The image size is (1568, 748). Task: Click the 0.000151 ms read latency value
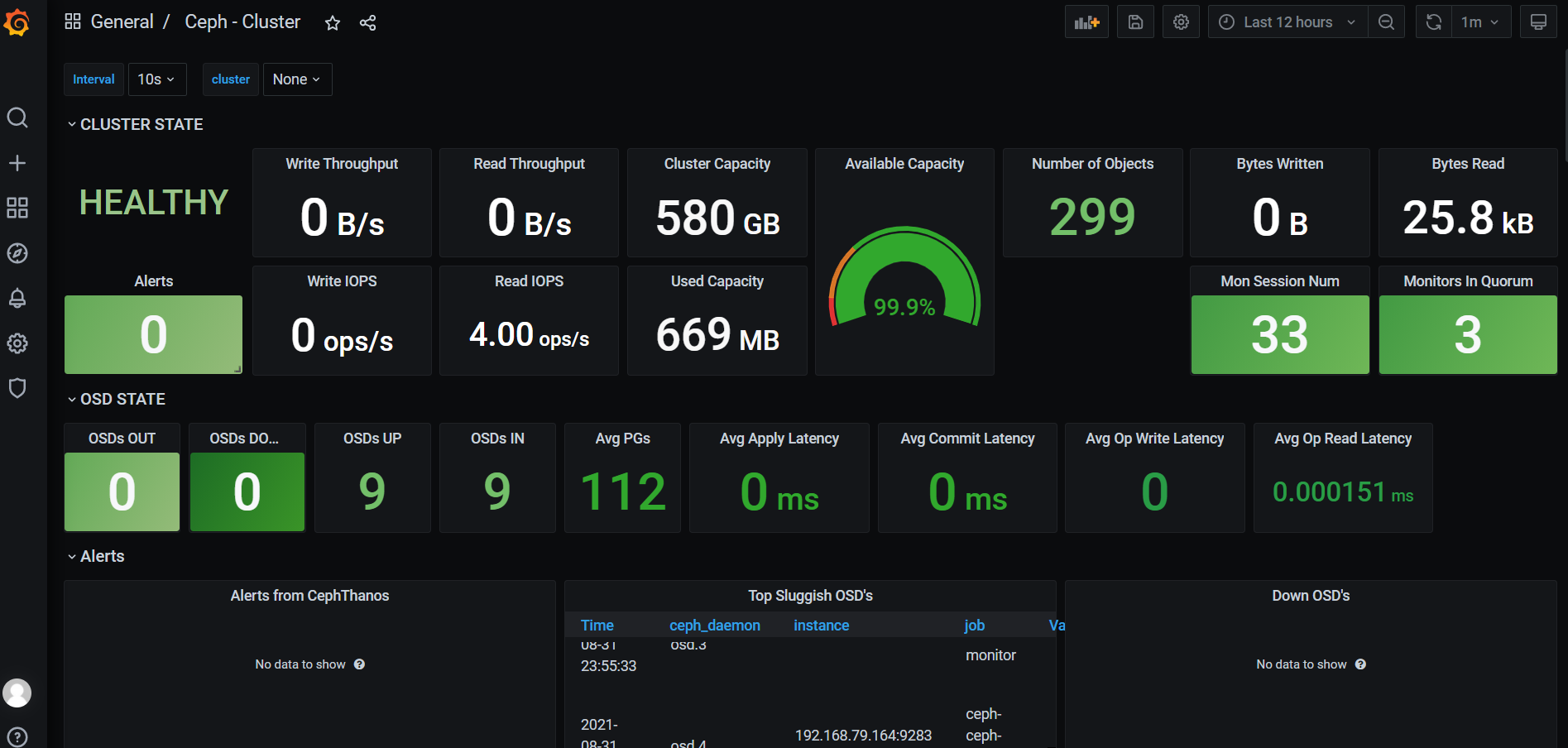pyautogui.click(x=1343, y=492)
